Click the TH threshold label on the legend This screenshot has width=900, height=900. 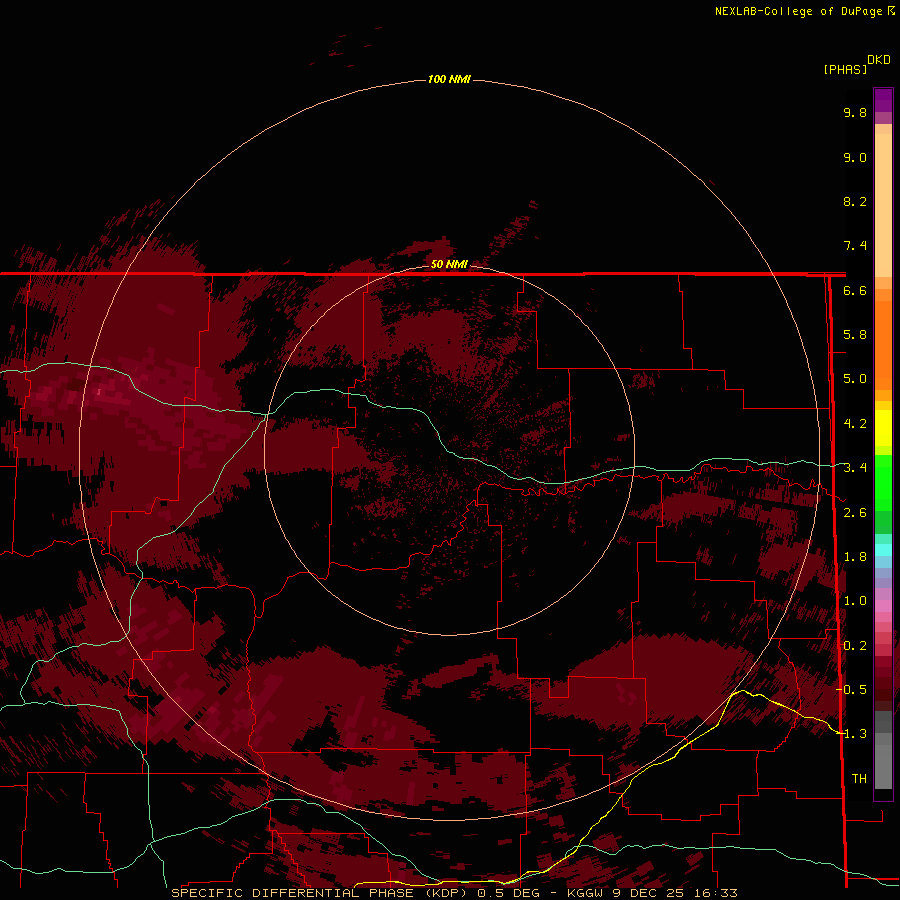tap(859, 779)
